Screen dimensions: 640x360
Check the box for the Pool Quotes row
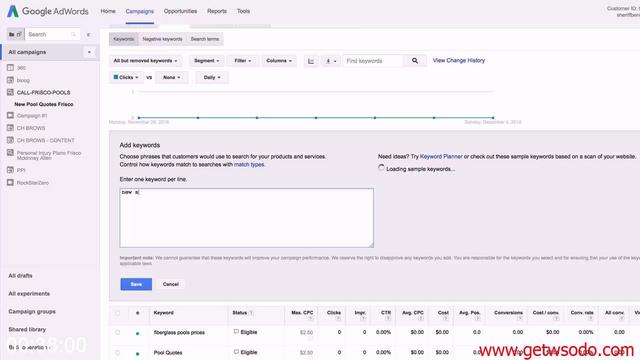[118, 353]
